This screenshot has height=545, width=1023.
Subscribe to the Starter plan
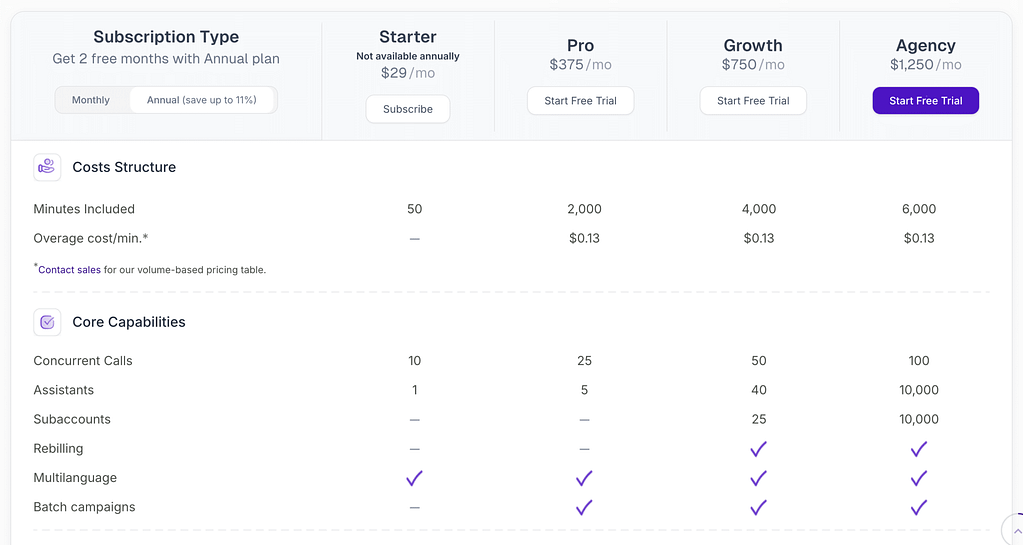408,109
